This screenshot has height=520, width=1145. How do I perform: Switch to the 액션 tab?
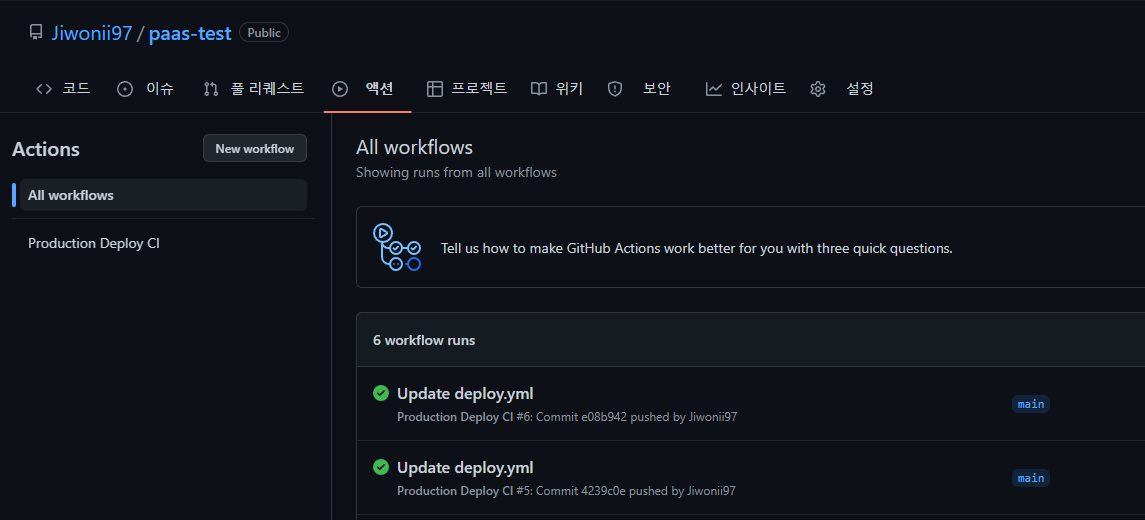click(x=379, y=89)
